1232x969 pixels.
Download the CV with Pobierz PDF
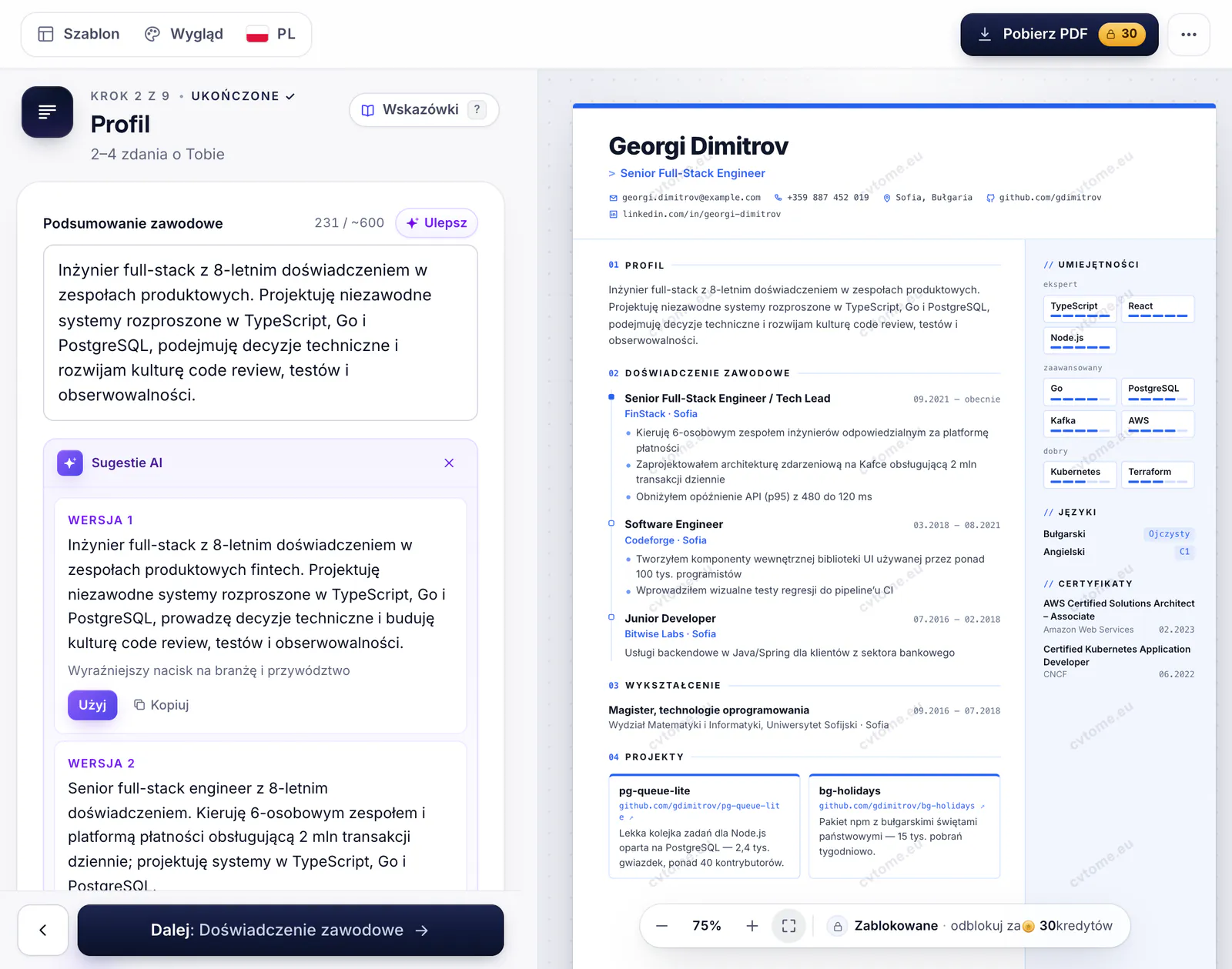point(1059,35)
